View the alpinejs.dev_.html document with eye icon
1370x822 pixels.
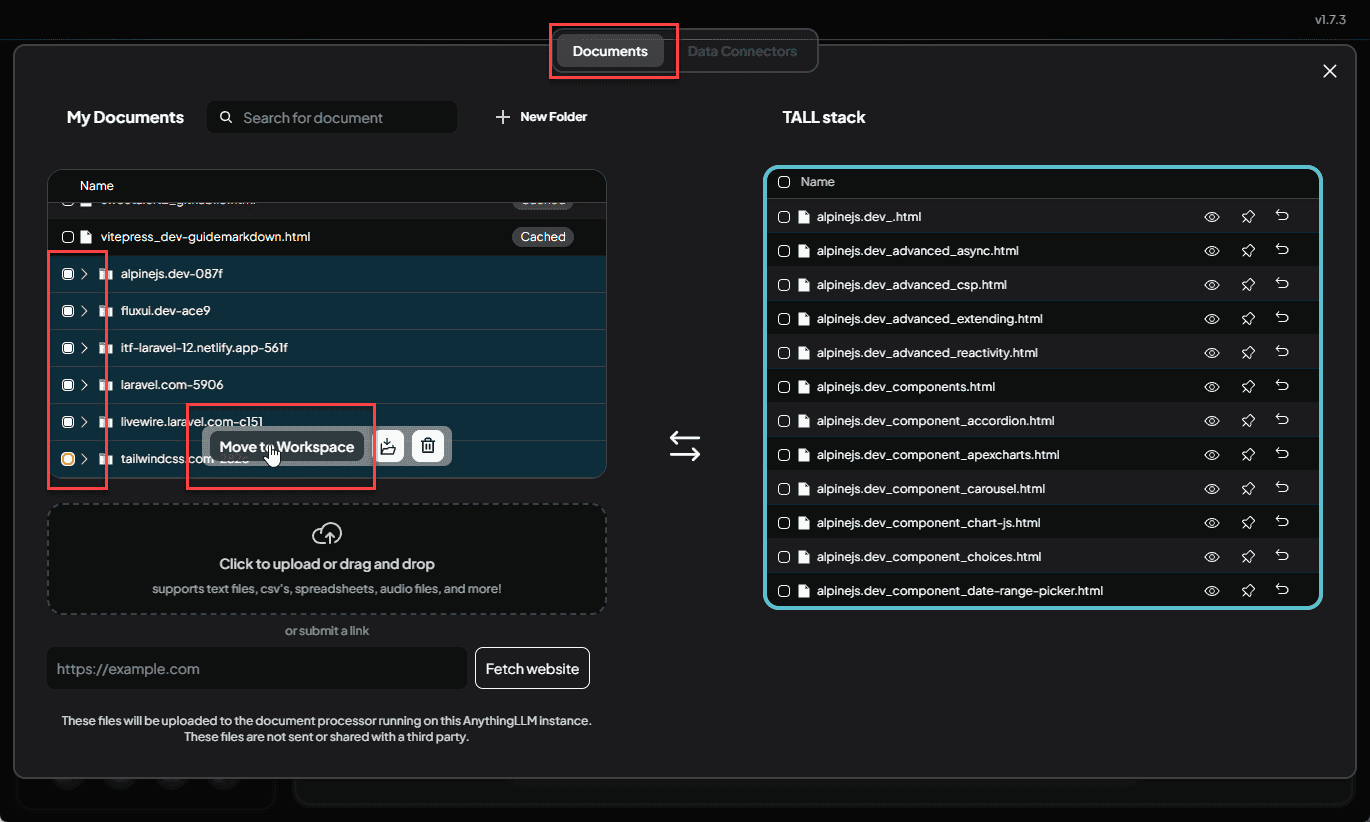[x=1212, y=217]
